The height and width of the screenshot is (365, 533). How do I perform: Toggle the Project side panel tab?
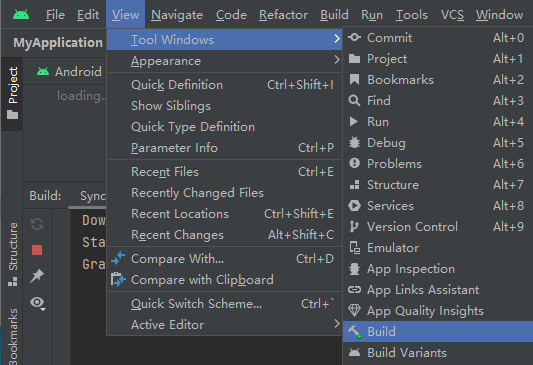13,93
